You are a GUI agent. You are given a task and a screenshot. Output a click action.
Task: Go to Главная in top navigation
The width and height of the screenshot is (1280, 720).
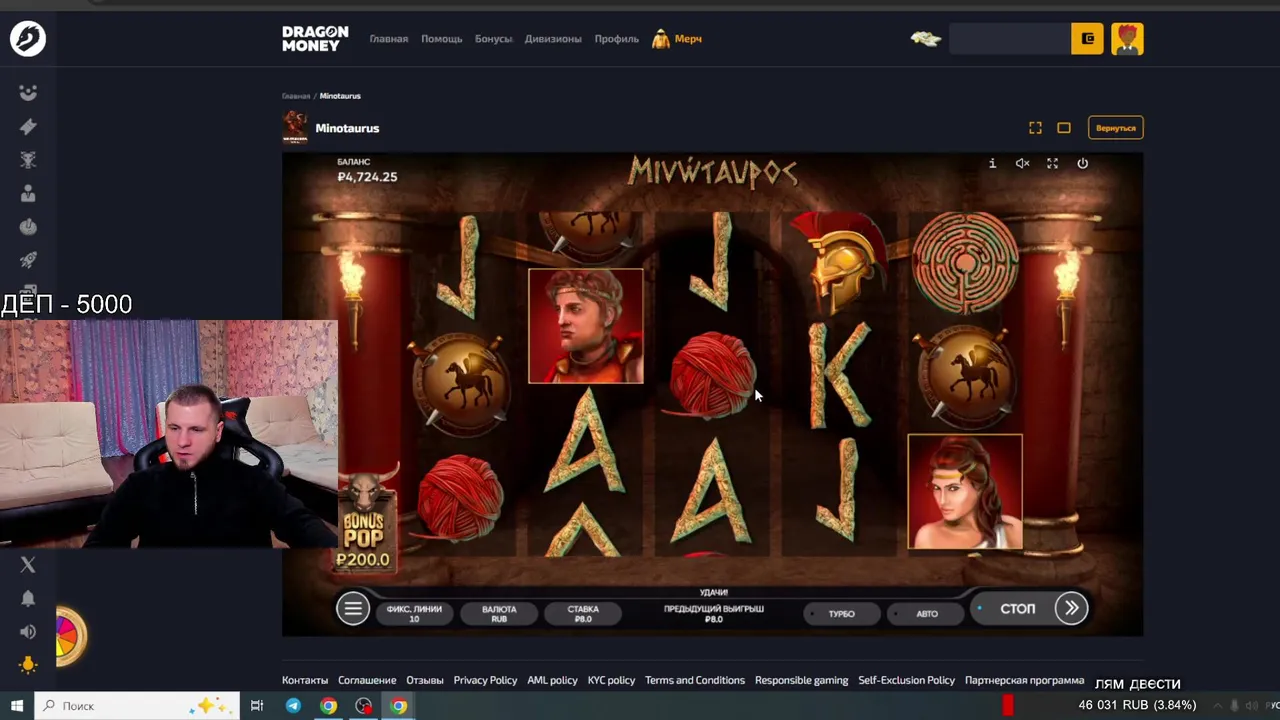[389, 39]
